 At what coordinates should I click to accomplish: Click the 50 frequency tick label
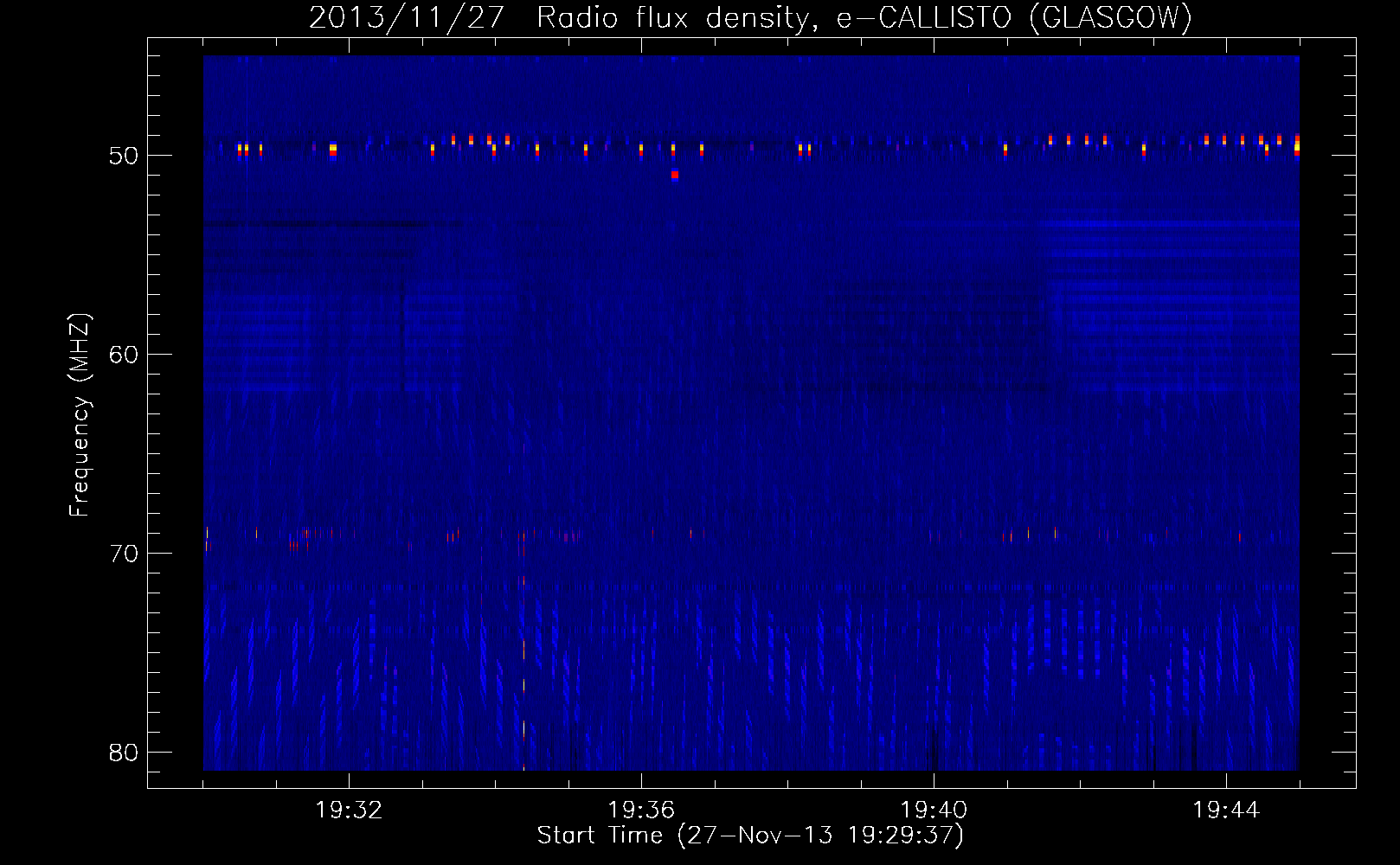[x=124, y=156]
